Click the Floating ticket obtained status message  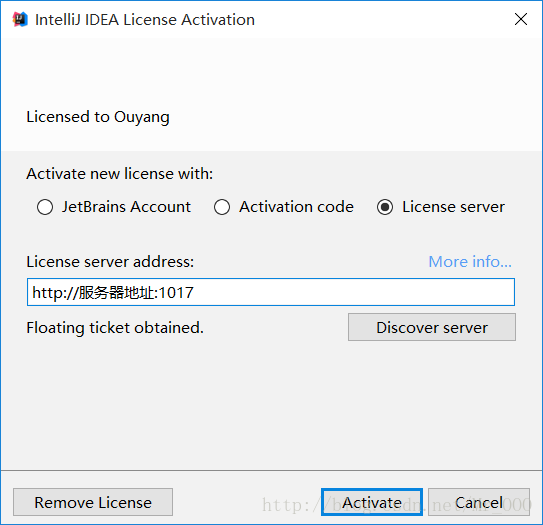tap(115, 328)
